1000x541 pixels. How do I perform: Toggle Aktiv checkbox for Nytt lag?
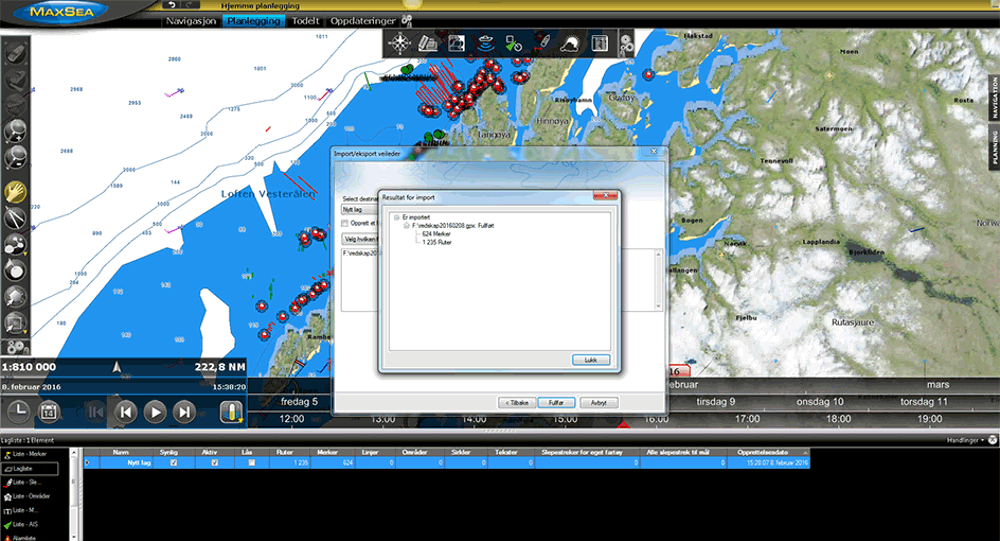(214, 463)
